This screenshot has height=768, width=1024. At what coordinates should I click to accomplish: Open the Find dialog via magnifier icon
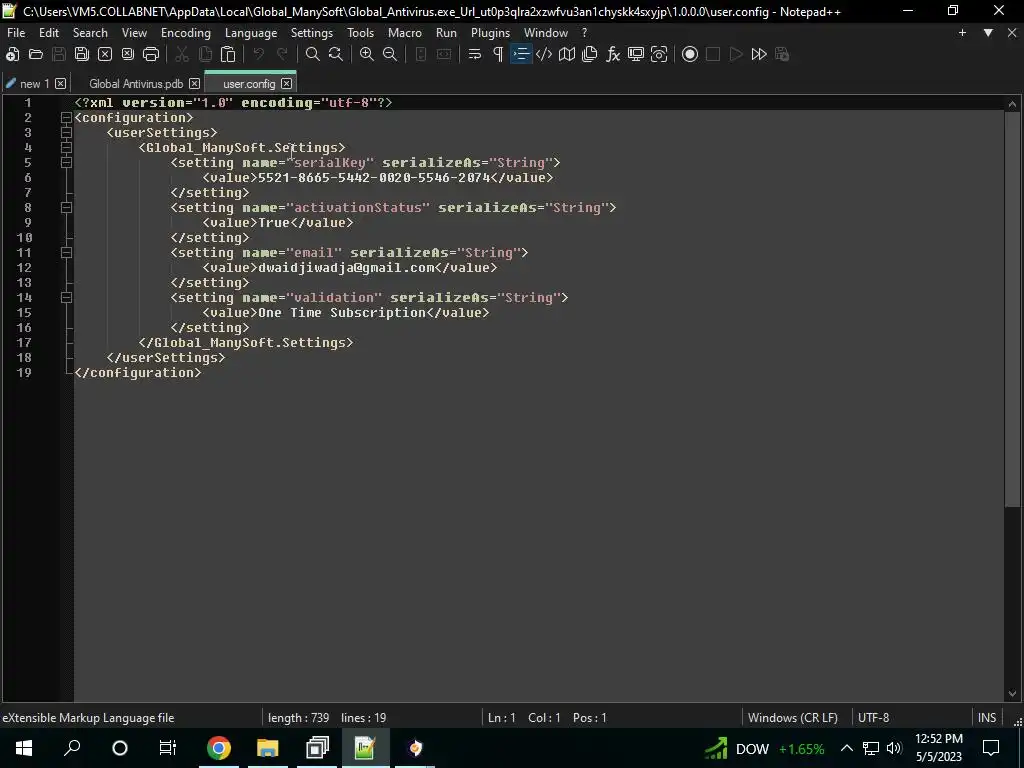[313, 54]
